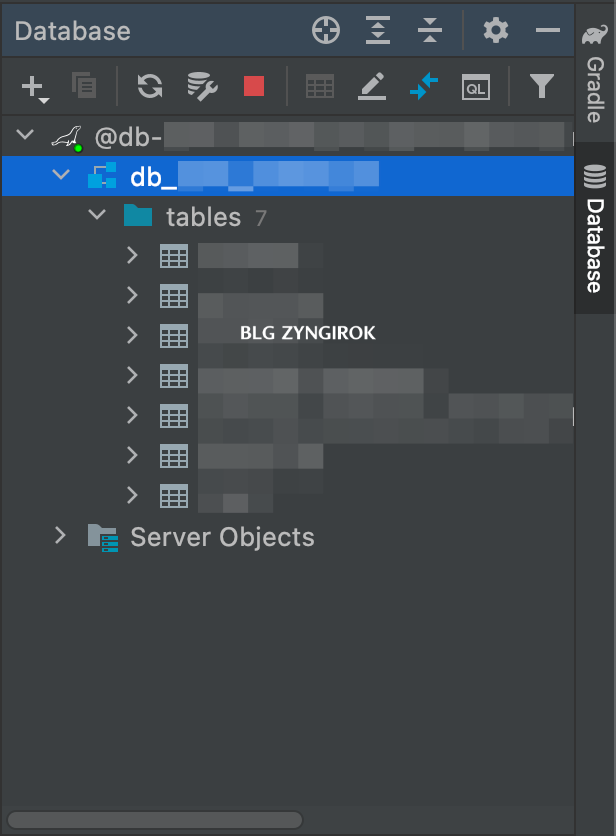This screenshot has width=616, height=836.
Task: Force refresh the database schema
Action: [x=200, y=86]
